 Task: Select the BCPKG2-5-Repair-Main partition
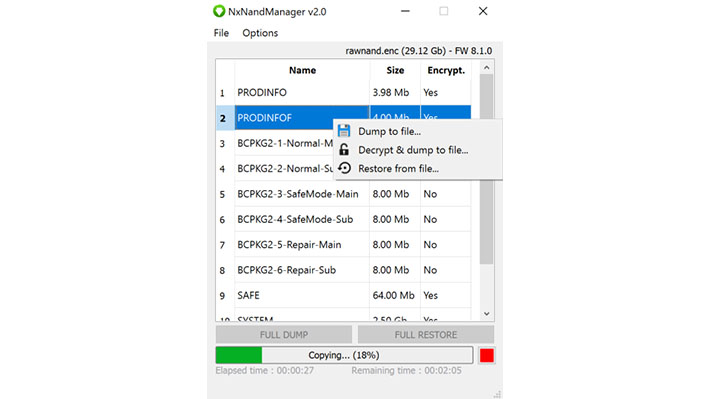click(302, 245)
